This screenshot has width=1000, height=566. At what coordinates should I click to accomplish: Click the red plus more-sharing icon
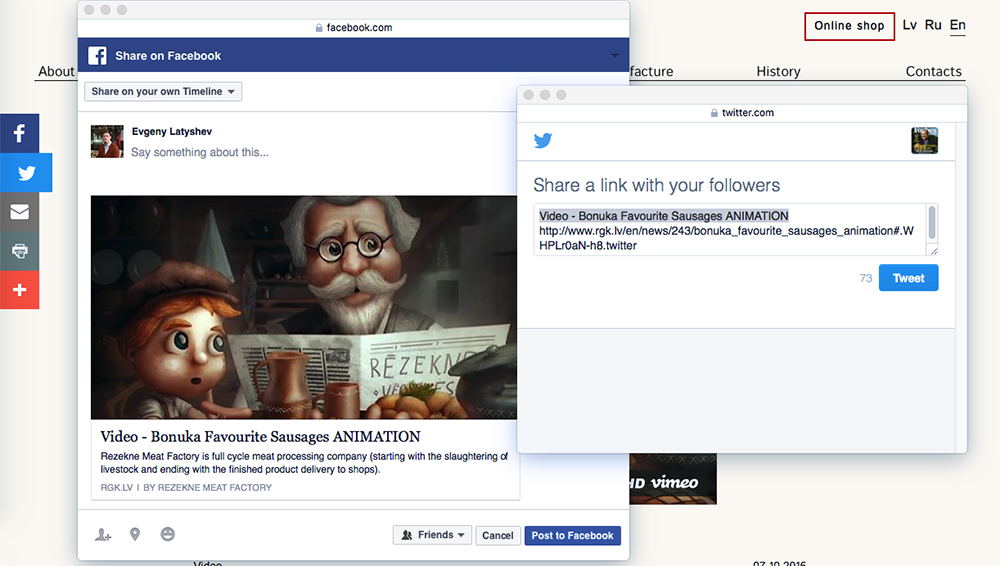pos(19,290)
